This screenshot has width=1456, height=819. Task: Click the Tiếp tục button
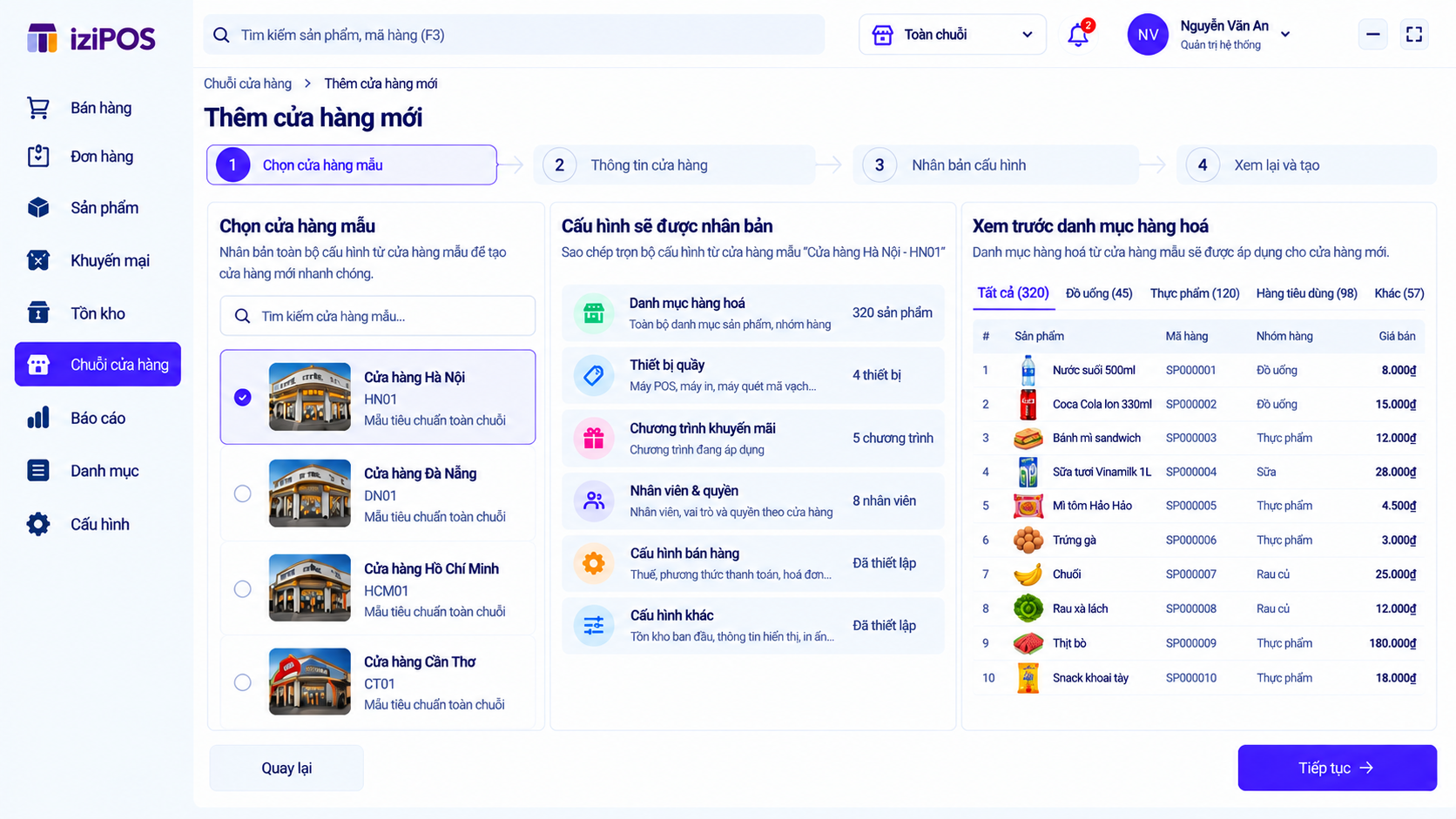[1337, 768]
